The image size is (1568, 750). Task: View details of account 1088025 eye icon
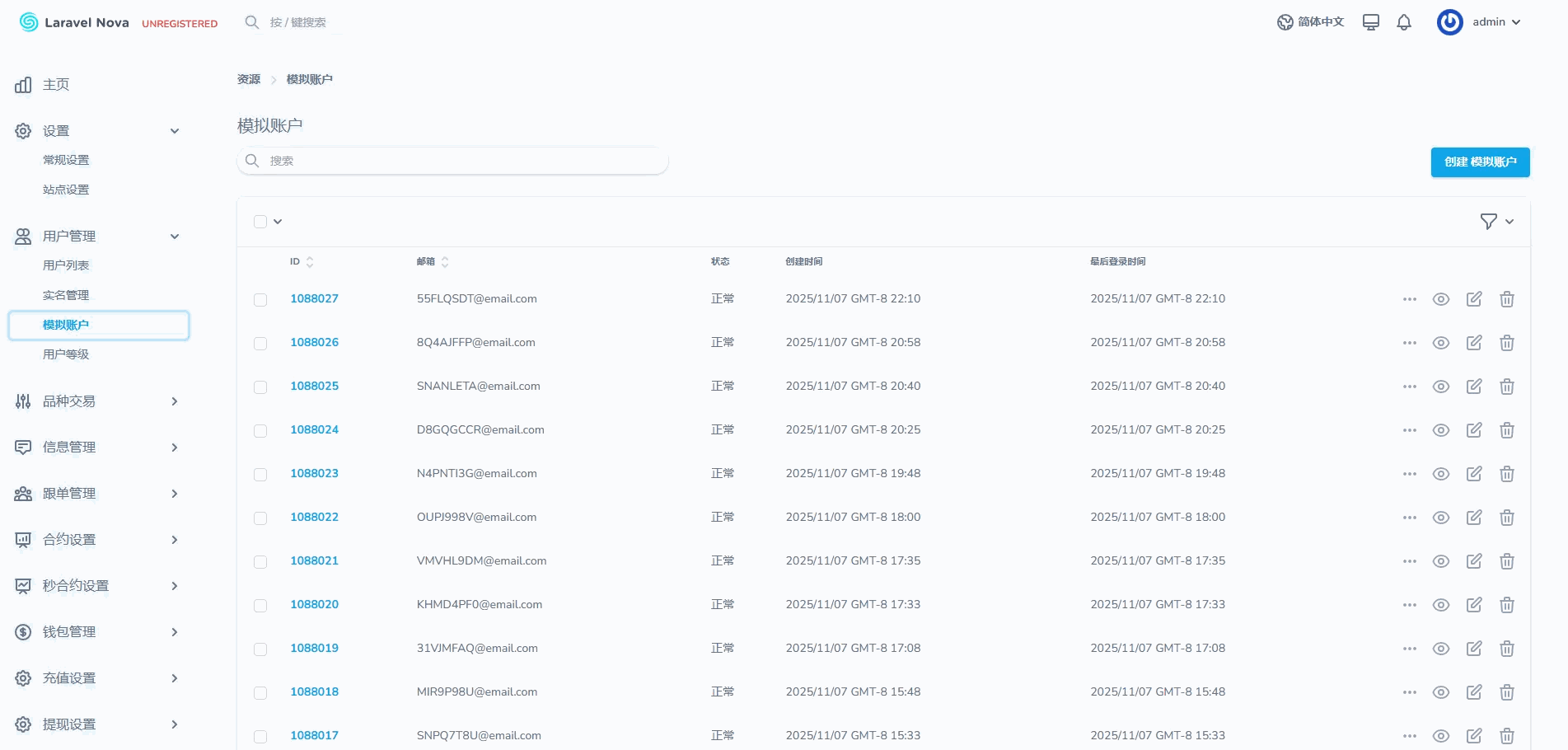pos(1440,387)
